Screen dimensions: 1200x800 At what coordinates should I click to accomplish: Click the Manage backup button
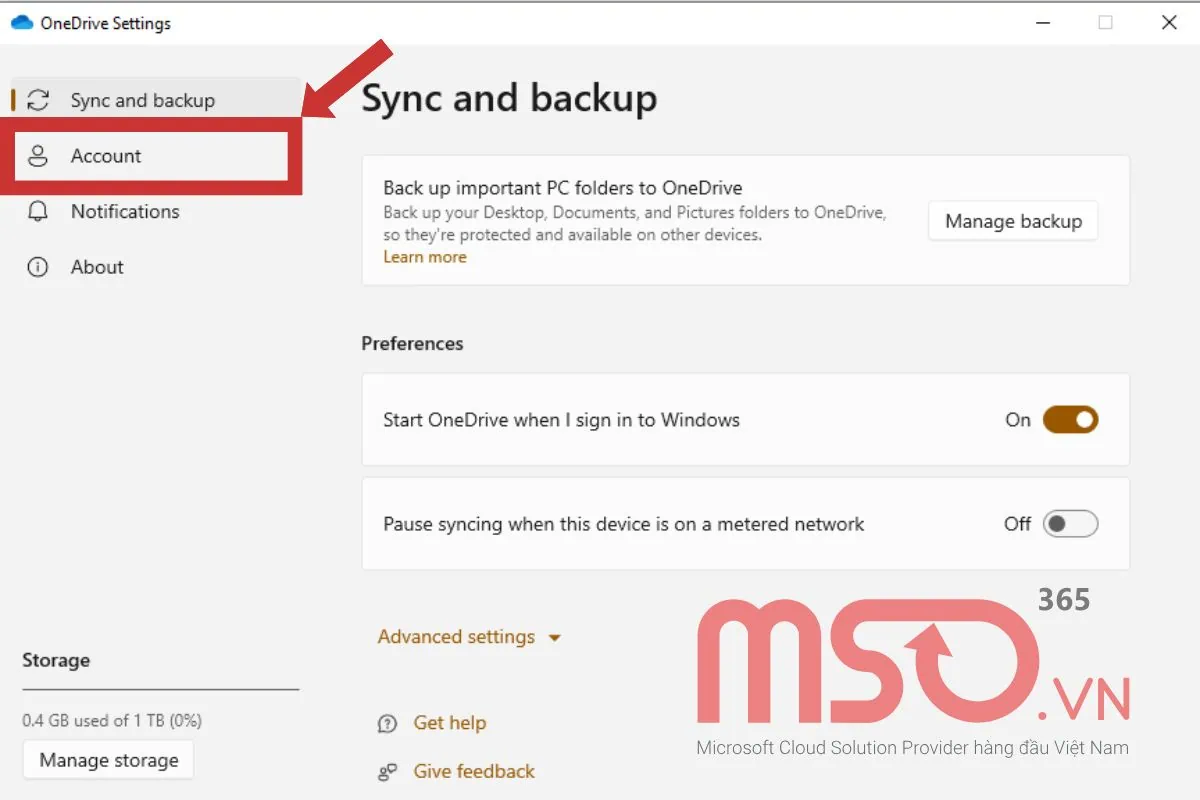coord(1013,221)
